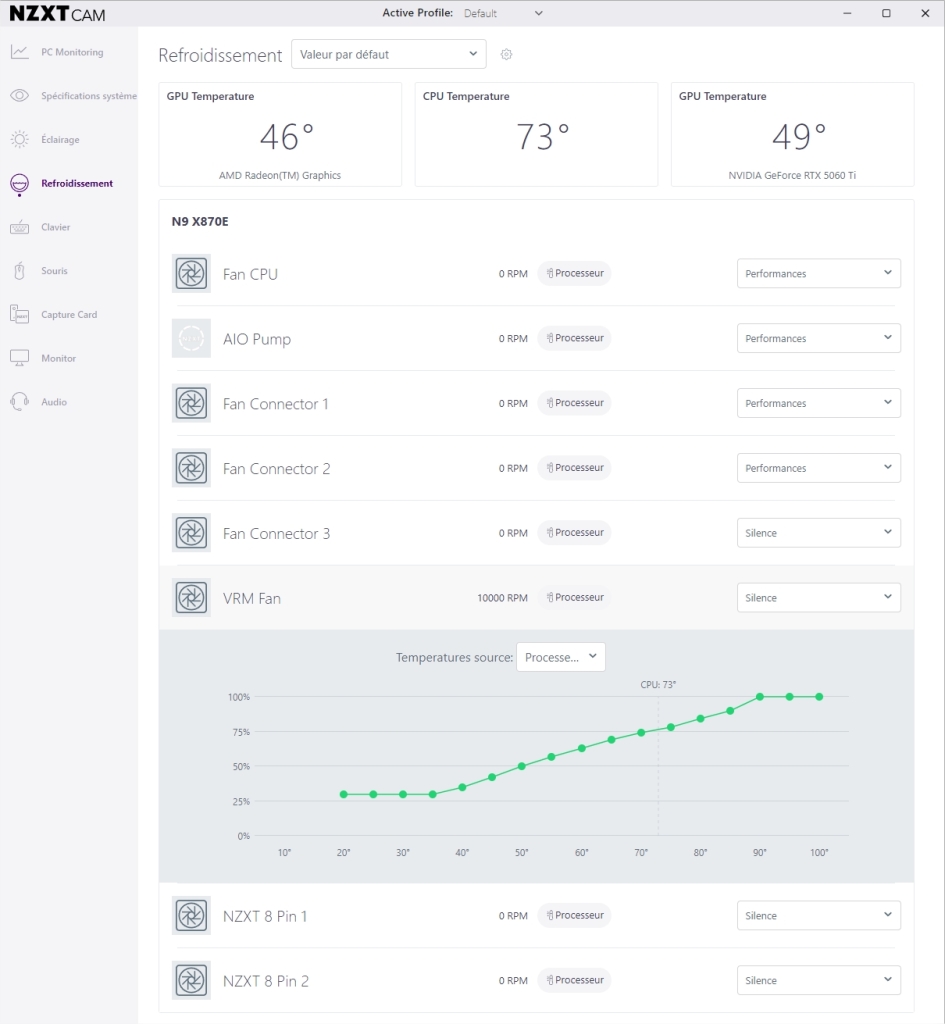Click the 10000 RPM value
This screenshot has width=945, height=1024.
click(x=502, y=598)
